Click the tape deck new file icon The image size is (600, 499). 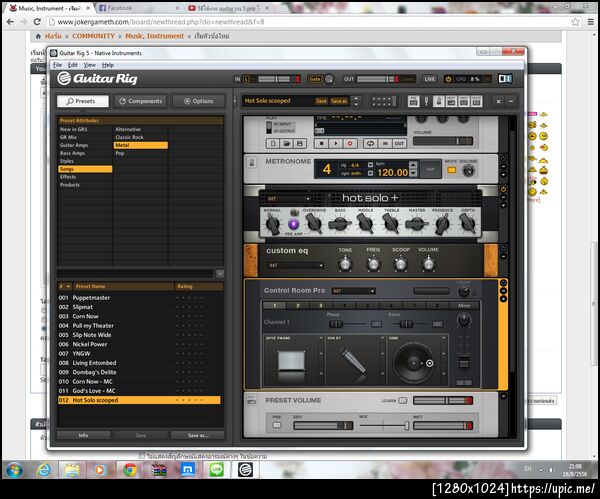tap(273, 144)
